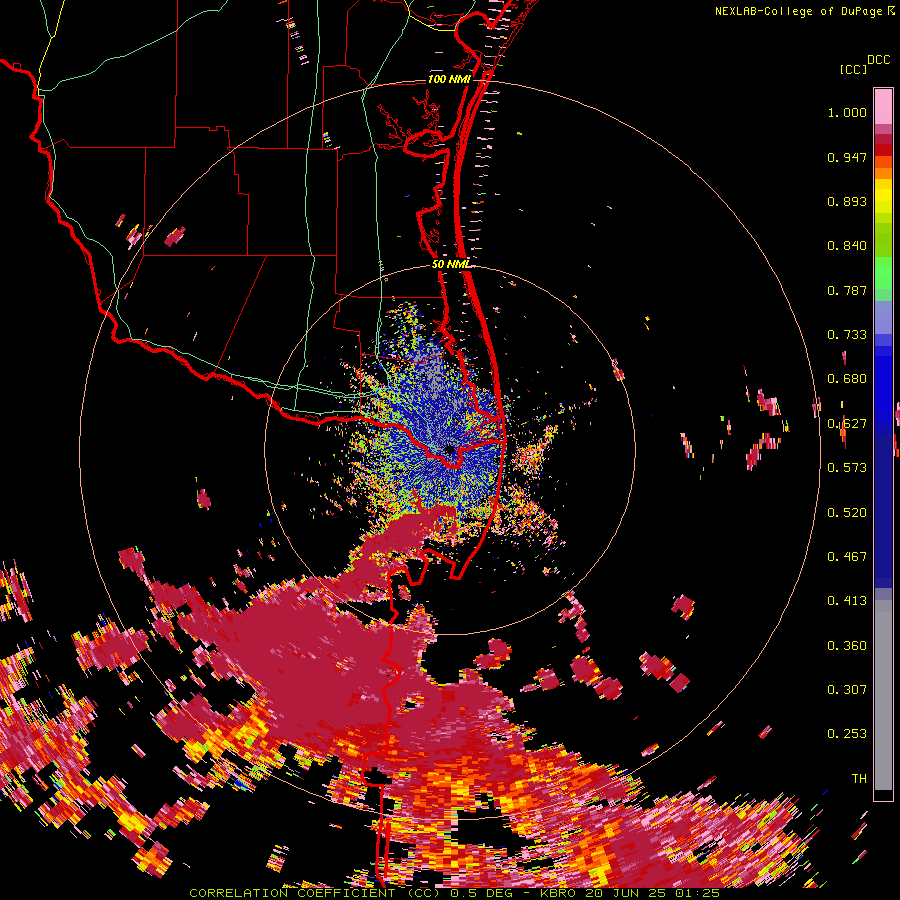The image size is (900, 900).
Task: Click the 0.947 scale value
Action: (x=847, y=157)
